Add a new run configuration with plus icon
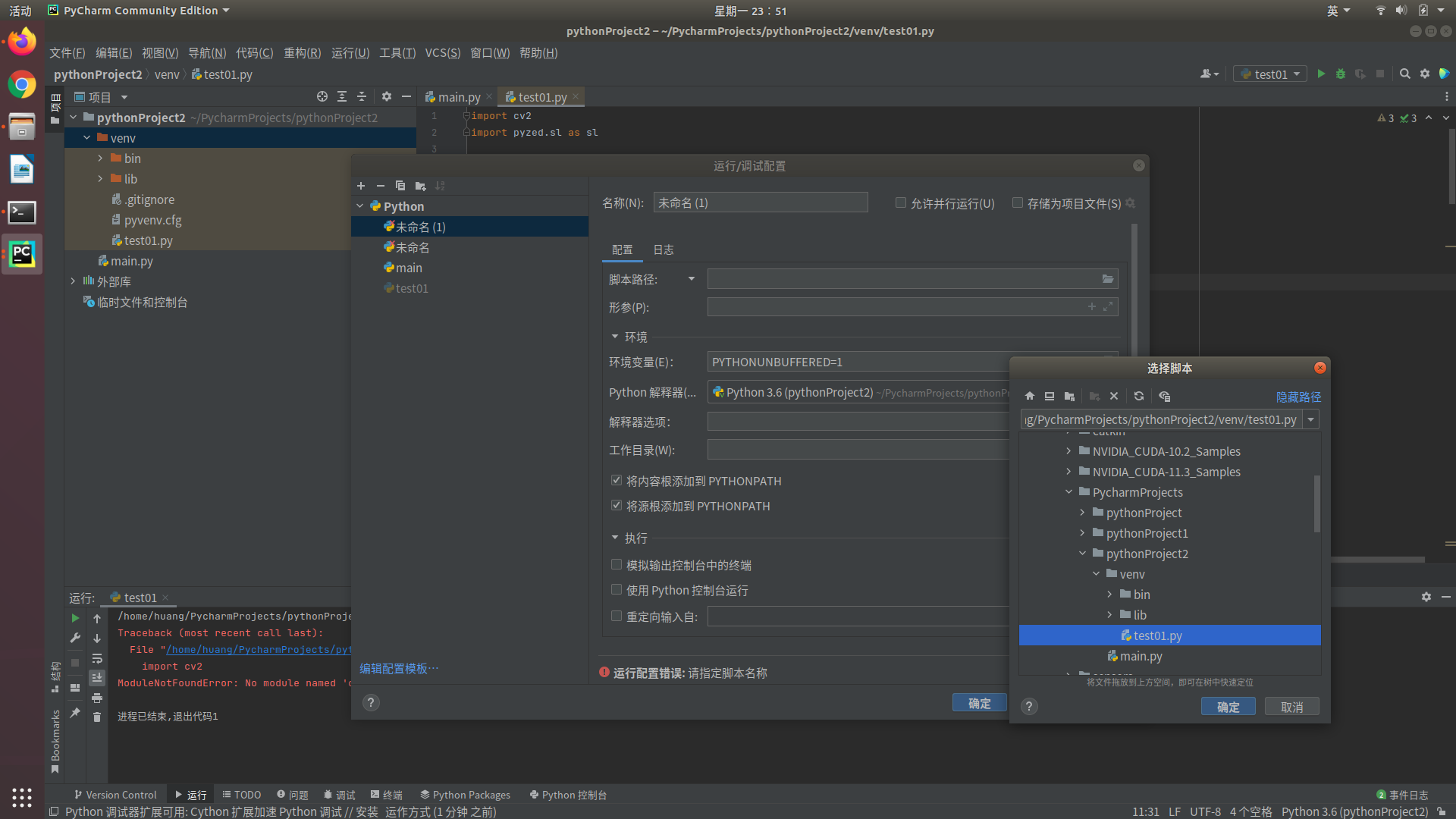This screenshot has height=819, width=1456. click(x=361, y=186)
